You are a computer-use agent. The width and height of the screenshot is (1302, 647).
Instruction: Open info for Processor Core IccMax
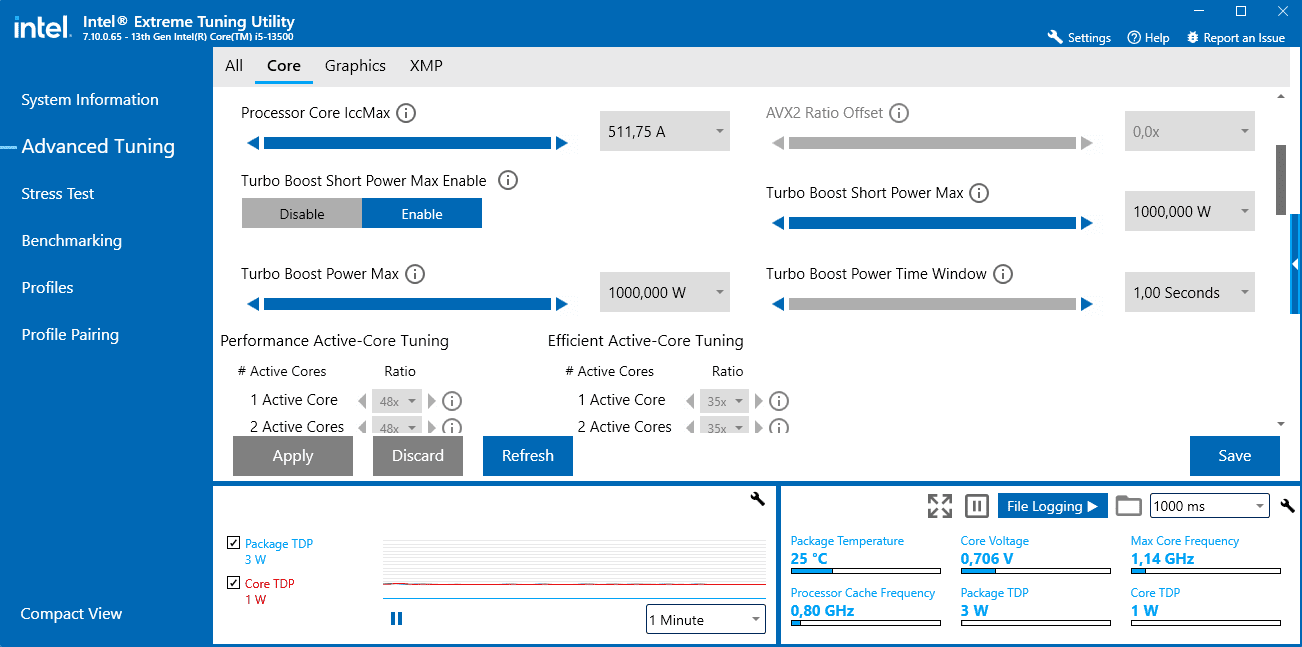[x=406, y=113]
